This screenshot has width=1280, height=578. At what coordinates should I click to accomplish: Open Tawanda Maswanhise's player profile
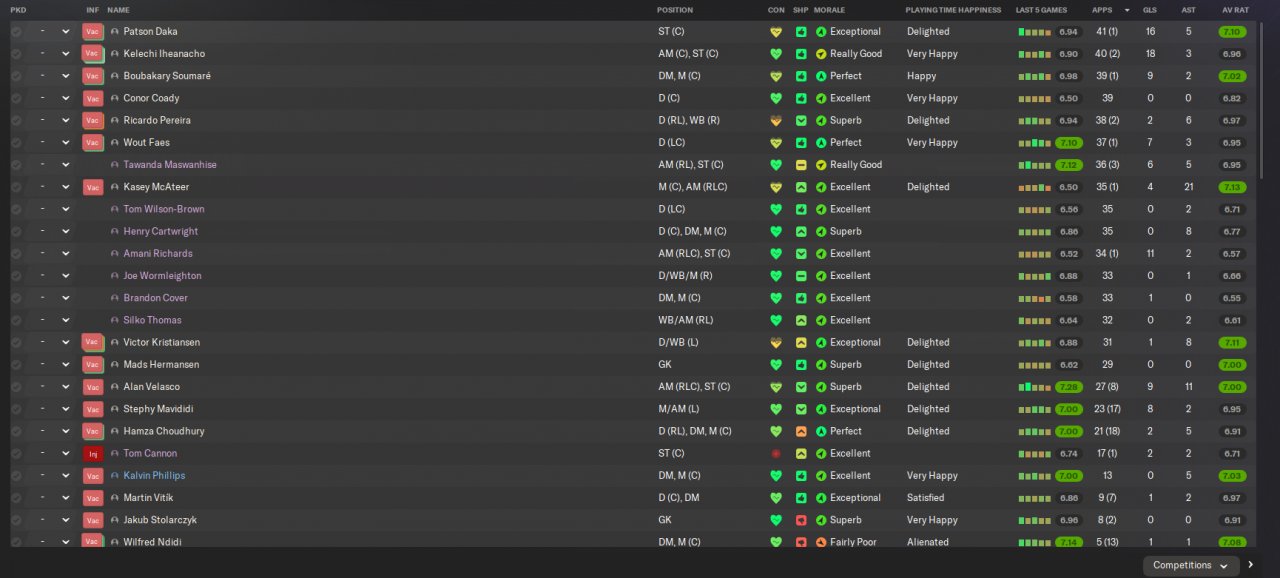pyautogui.click(x=169, y=165)
